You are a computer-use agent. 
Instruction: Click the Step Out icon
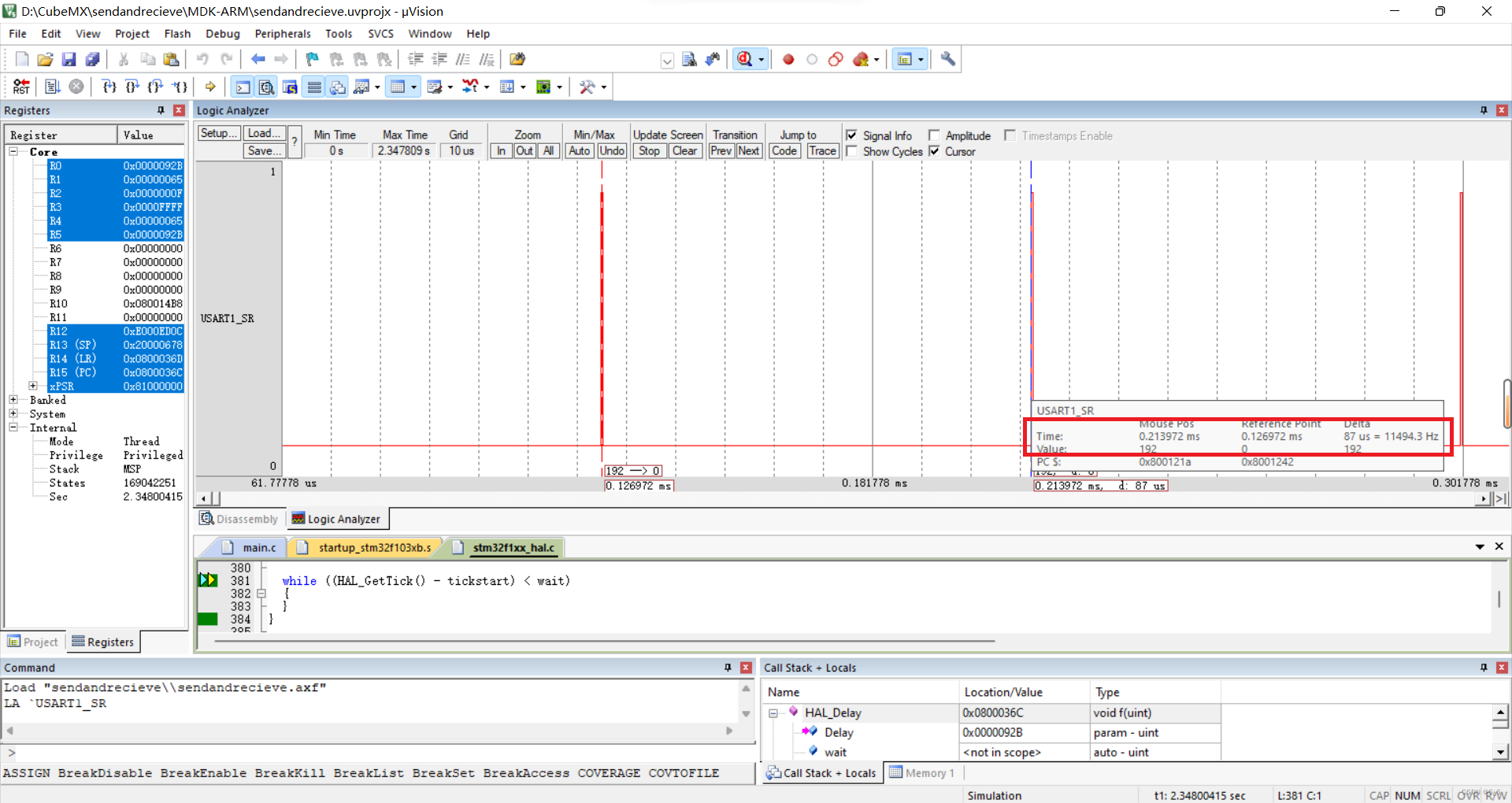click(156, 87)
